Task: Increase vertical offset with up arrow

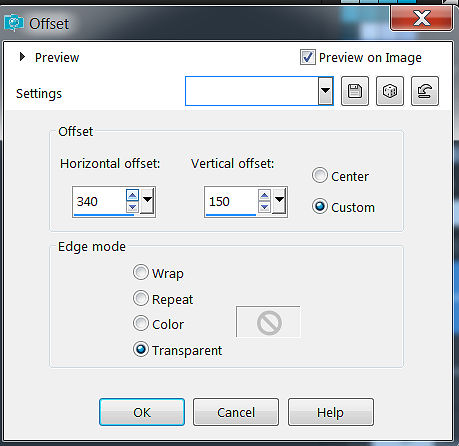Action: click(264, 195)
